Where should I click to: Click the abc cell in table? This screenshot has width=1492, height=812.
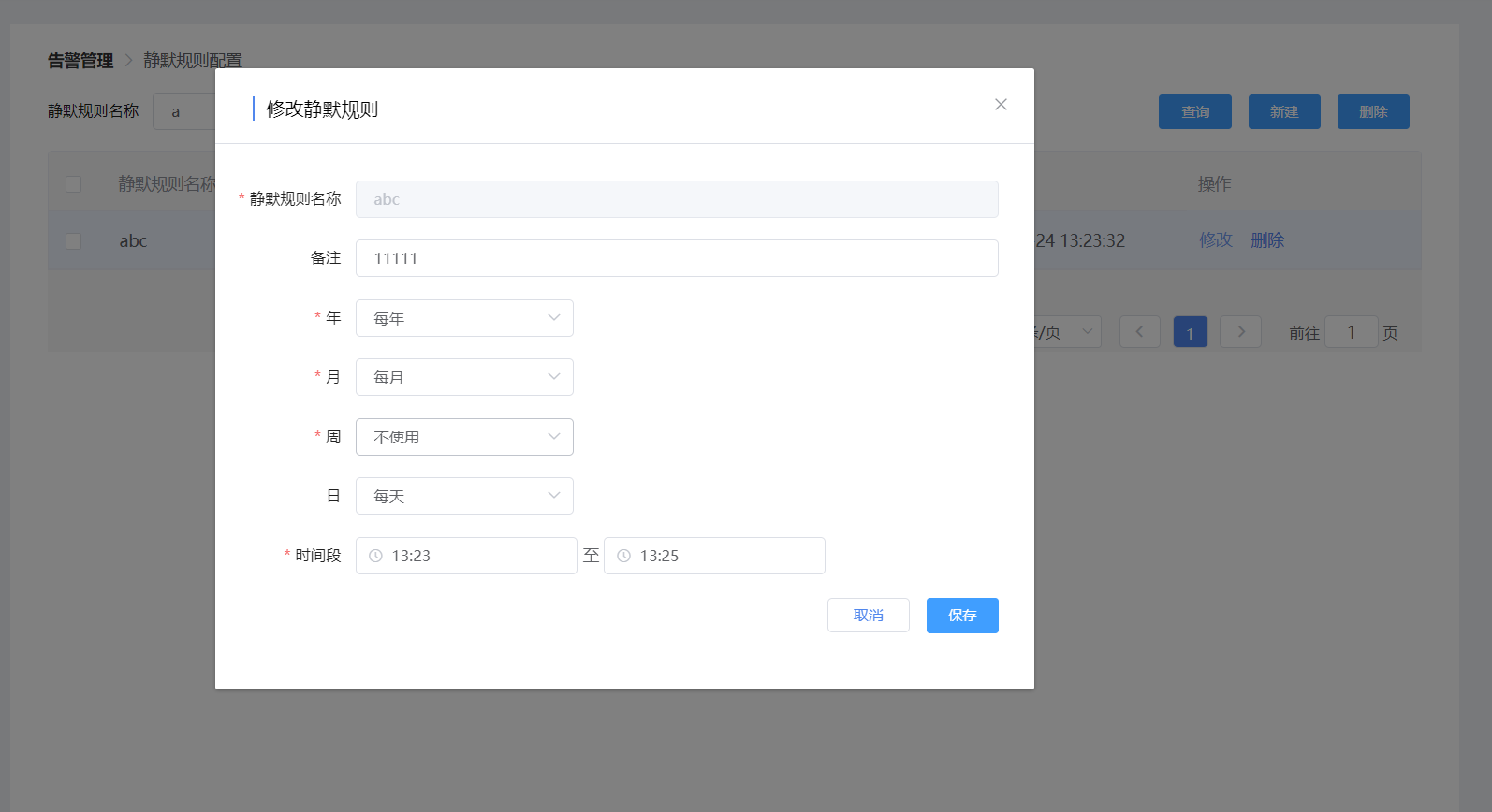click(x=133, y=241)
